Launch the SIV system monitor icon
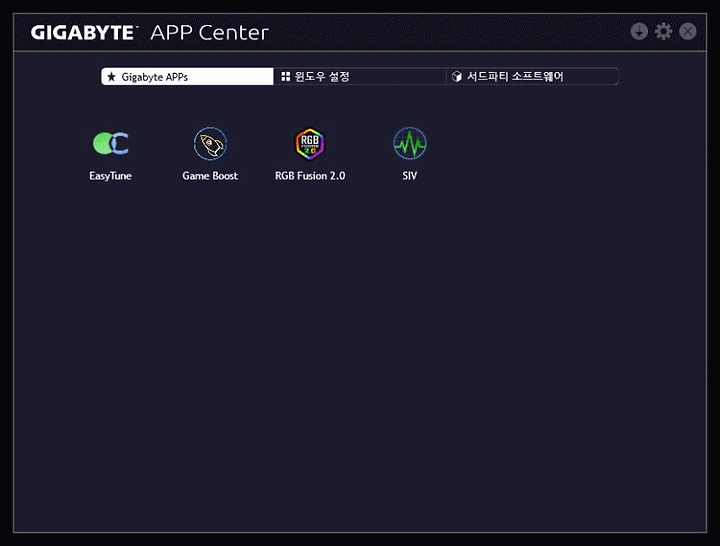This screenshot has height=546, width=720. tap(410, 144)
